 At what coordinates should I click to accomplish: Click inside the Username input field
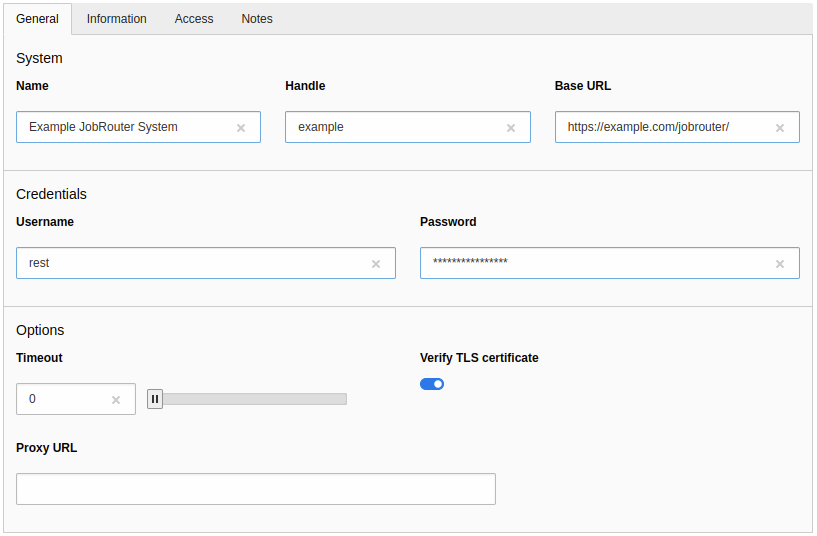pyautogui.click(x=190, y=263)
